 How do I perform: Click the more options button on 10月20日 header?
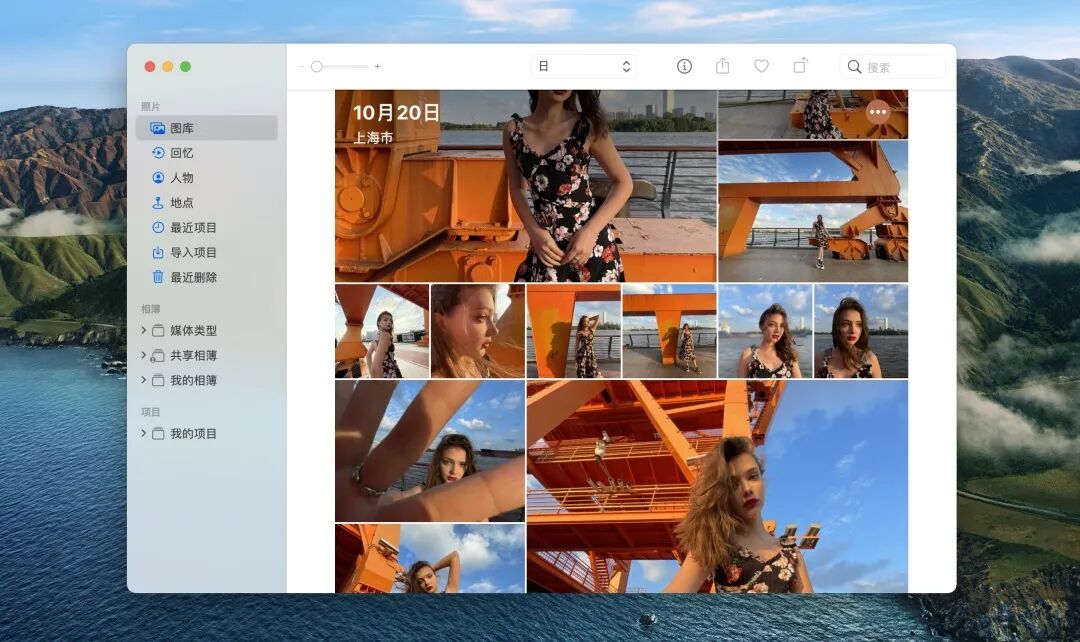[878, 112]
